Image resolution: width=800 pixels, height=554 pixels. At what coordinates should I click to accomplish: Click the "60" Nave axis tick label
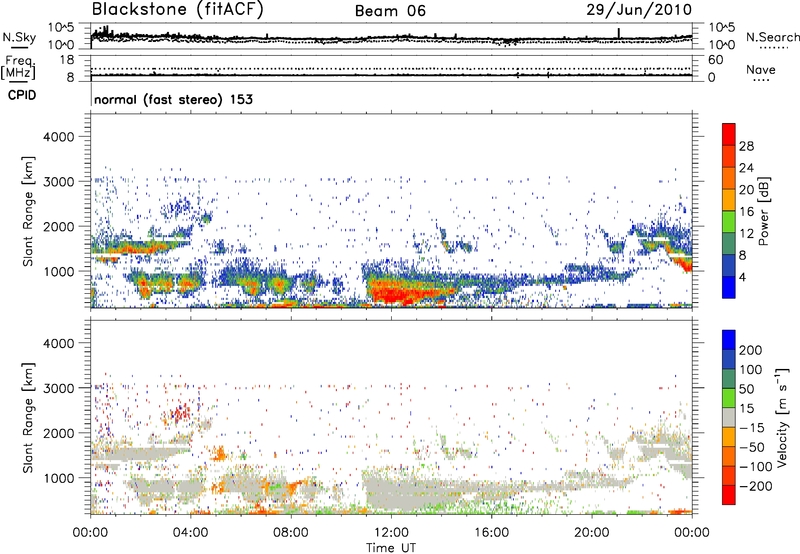[715, 60]
